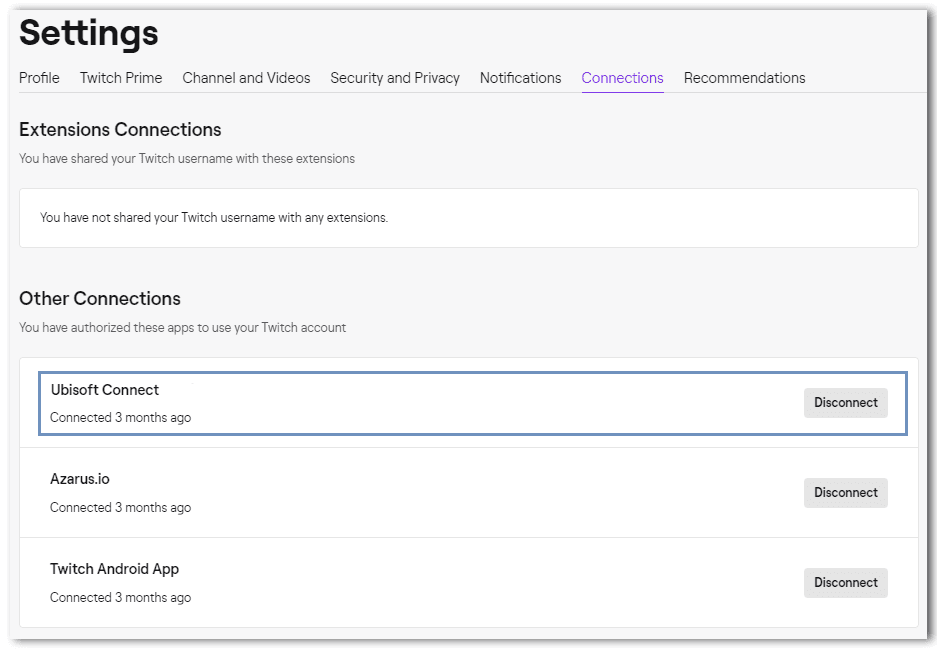Click the Extensions Connections heading
The width and height of the screenshot is (937, 649).
tap(120, 130)
